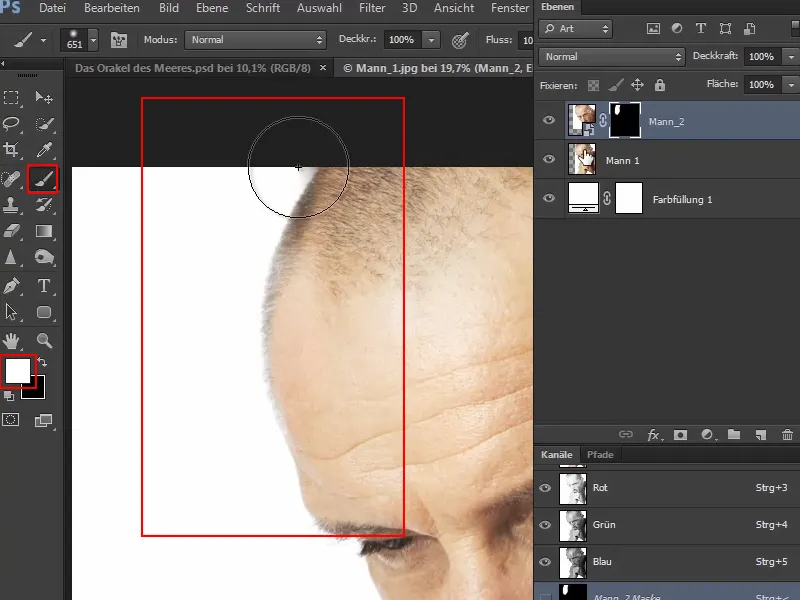Toggle lock position icon

(637, 85)
